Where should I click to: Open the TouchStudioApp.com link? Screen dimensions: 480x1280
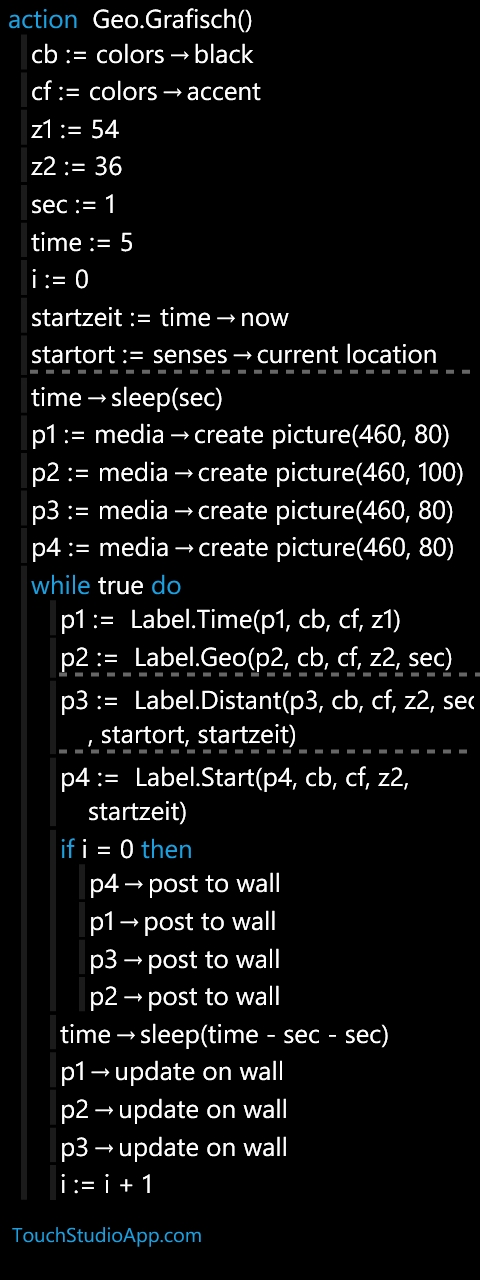107,1235
